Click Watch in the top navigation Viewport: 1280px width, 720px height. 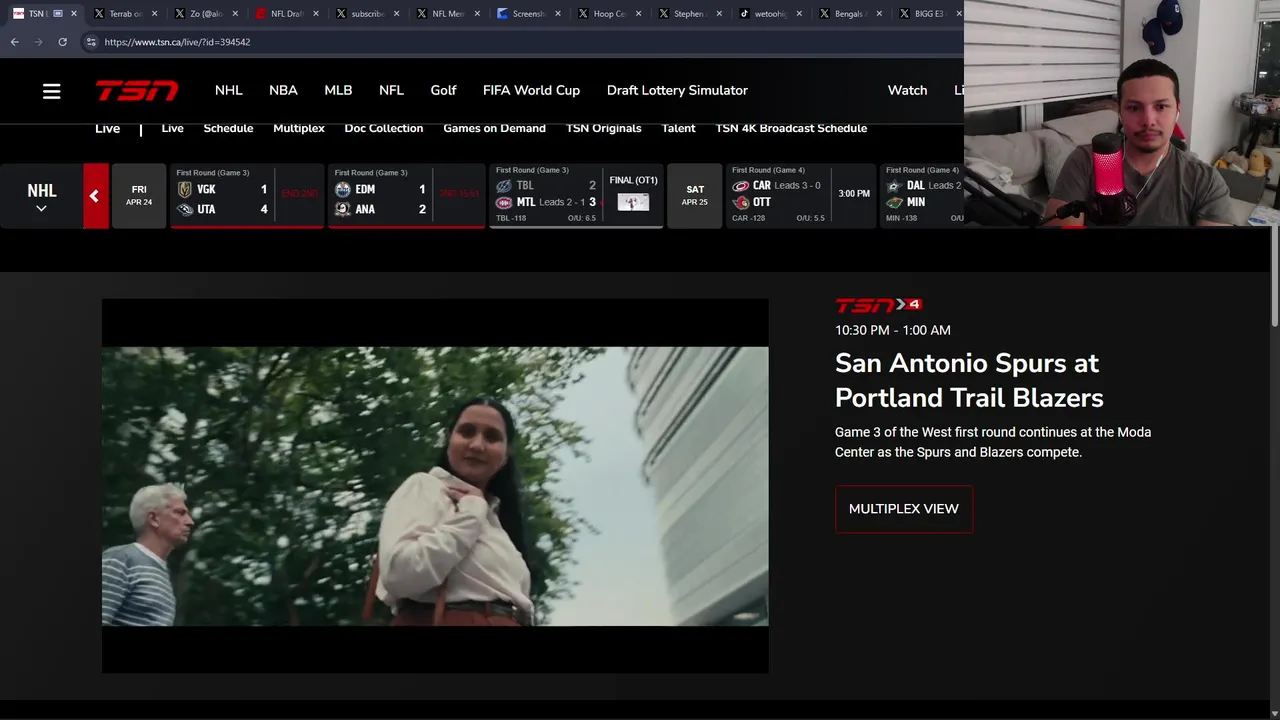[907, 90]
